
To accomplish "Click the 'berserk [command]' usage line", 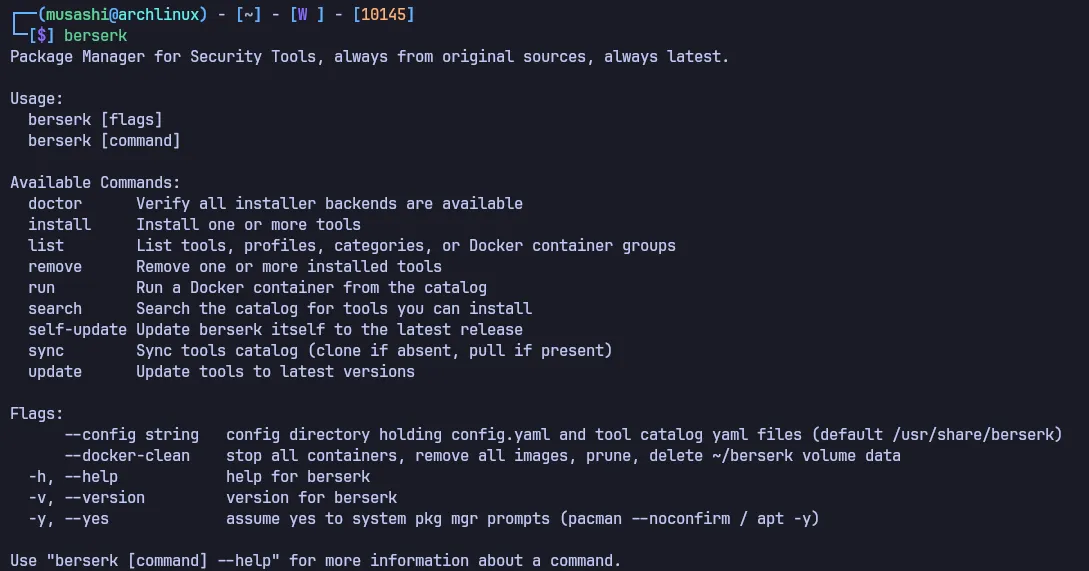I will click(x=104, y=140).
